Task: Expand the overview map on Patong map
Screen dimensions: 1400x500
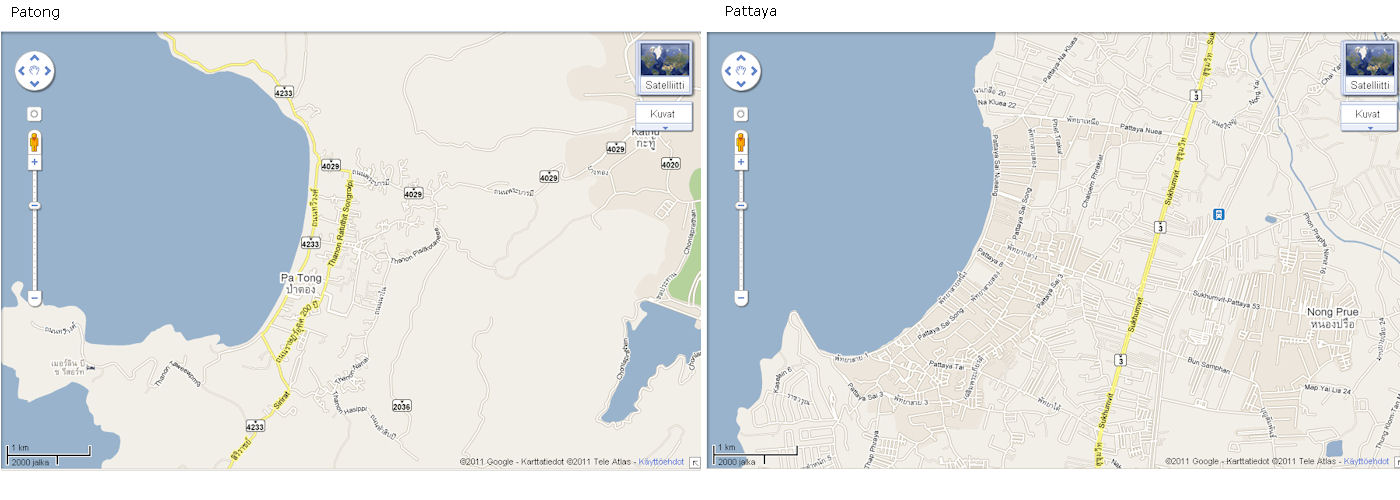Action: point(695,462)
